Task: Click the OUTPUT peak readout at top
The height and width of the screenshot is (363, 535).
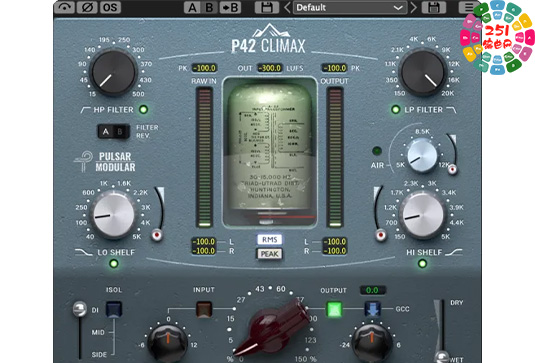Action: point(335,68)
